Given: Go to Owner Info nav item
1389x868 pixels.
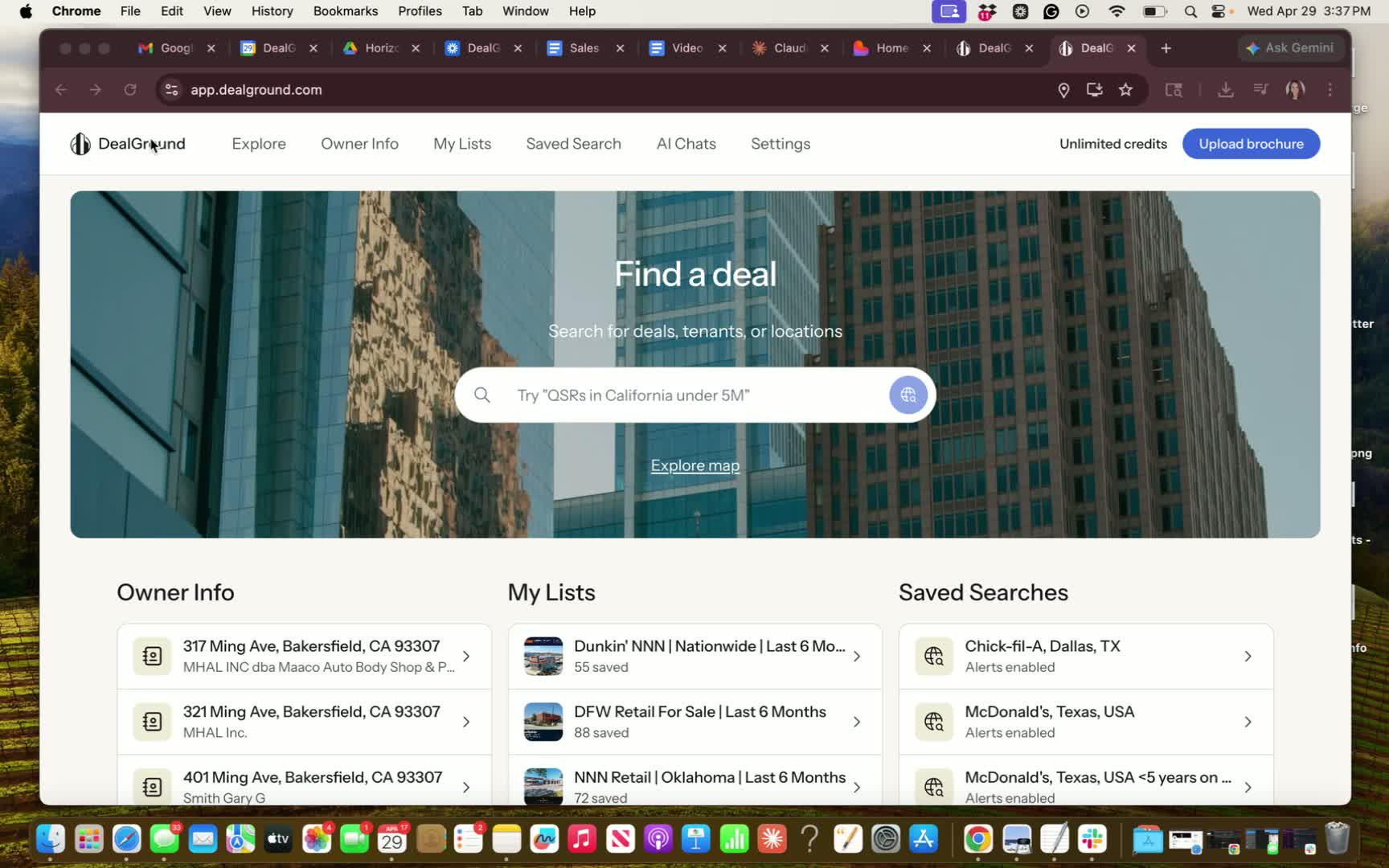Looking at the screenshot, I should click(x=359, y=144).
